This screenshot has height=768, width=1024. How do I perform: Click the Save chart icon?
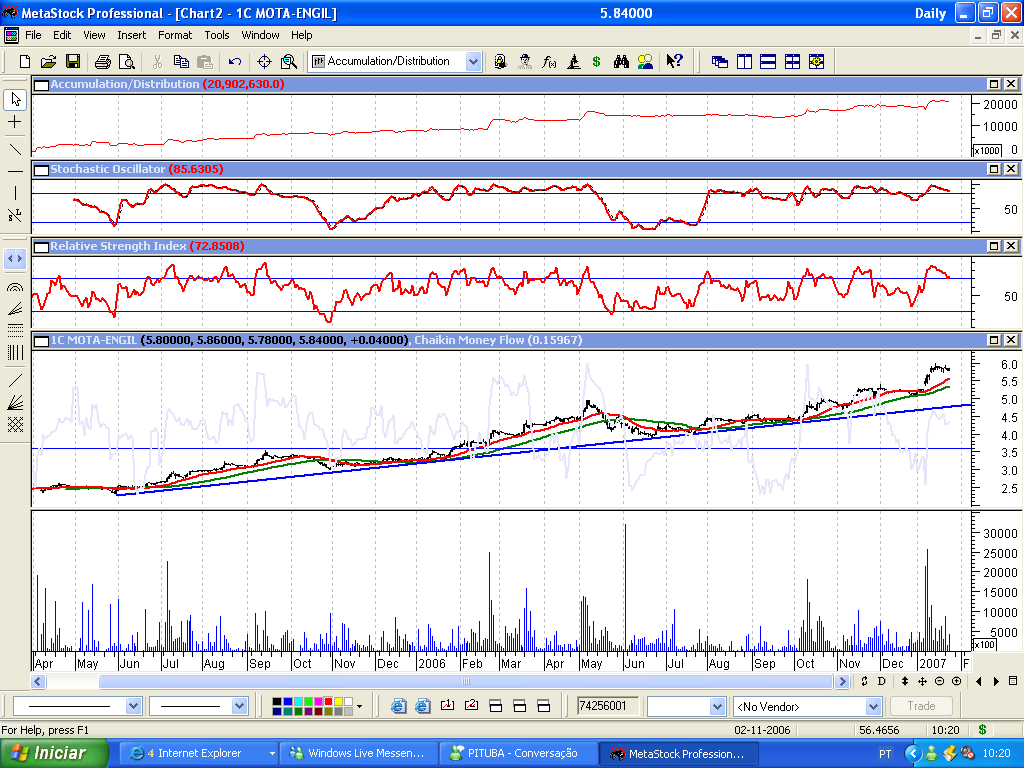click(x=73, y=62)
